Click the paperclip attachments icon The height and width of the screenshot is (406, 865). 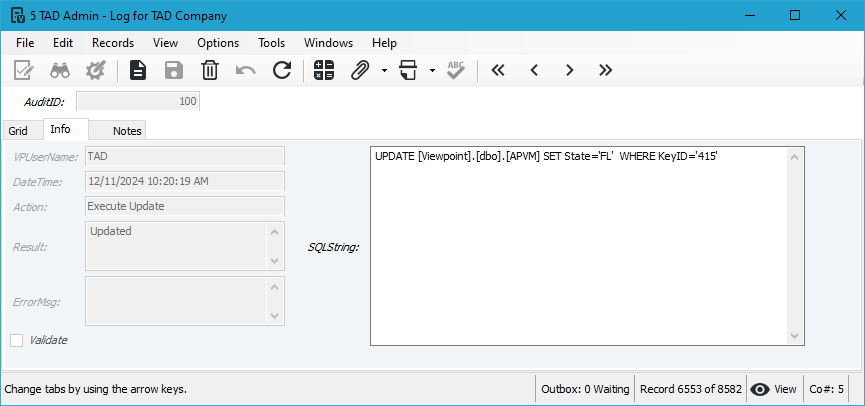point(360,70)
